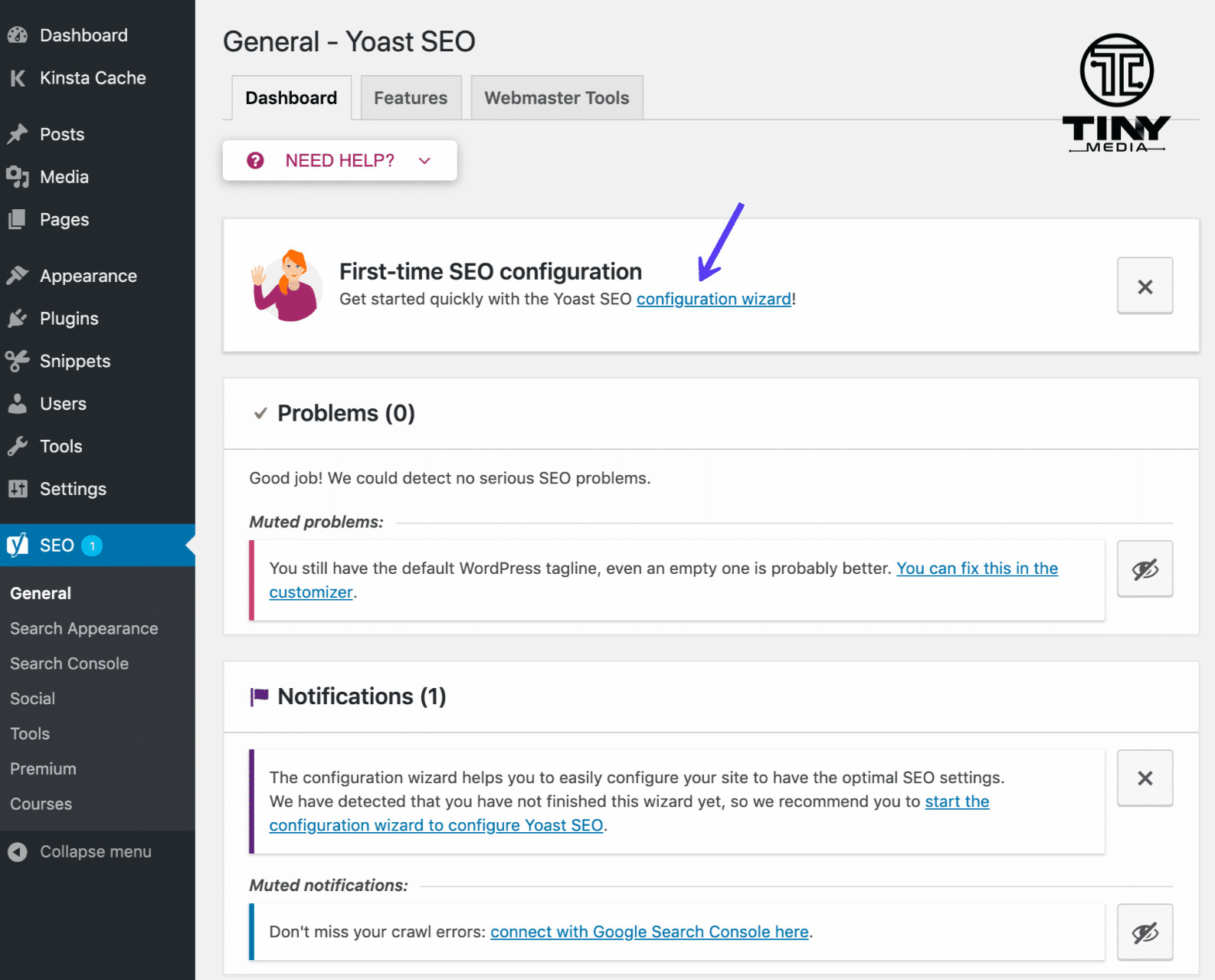Close the First-time SEO configuration box

pos(1145,287)
